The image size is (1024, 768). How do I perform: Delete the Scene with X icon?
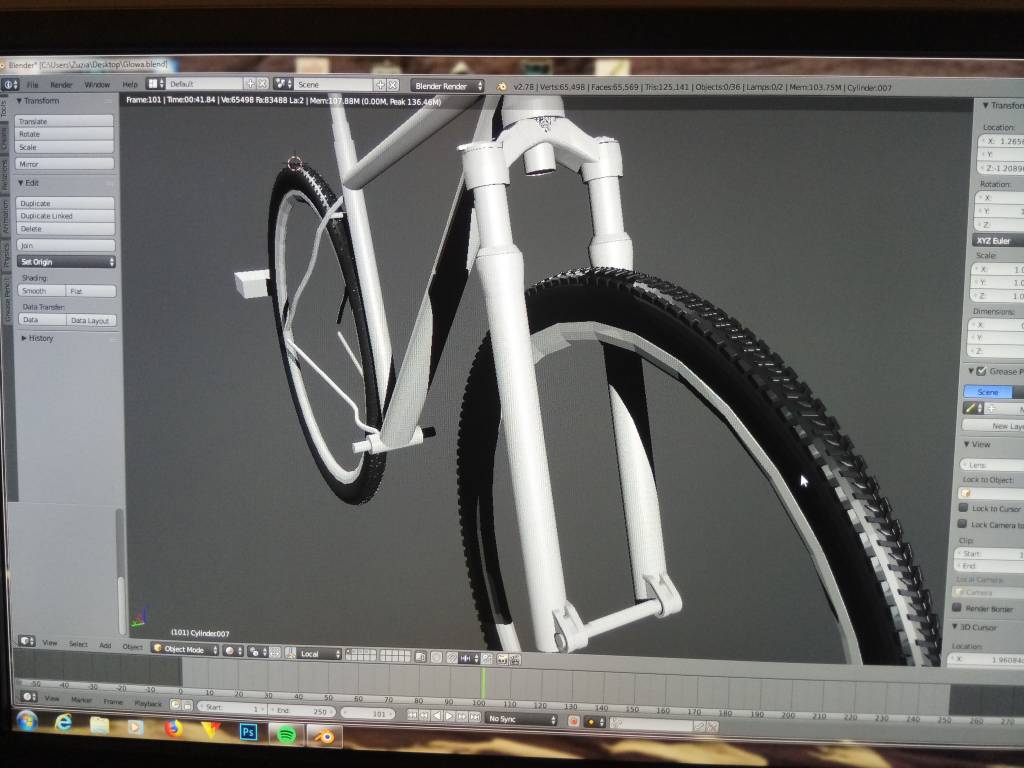[392, 85]
